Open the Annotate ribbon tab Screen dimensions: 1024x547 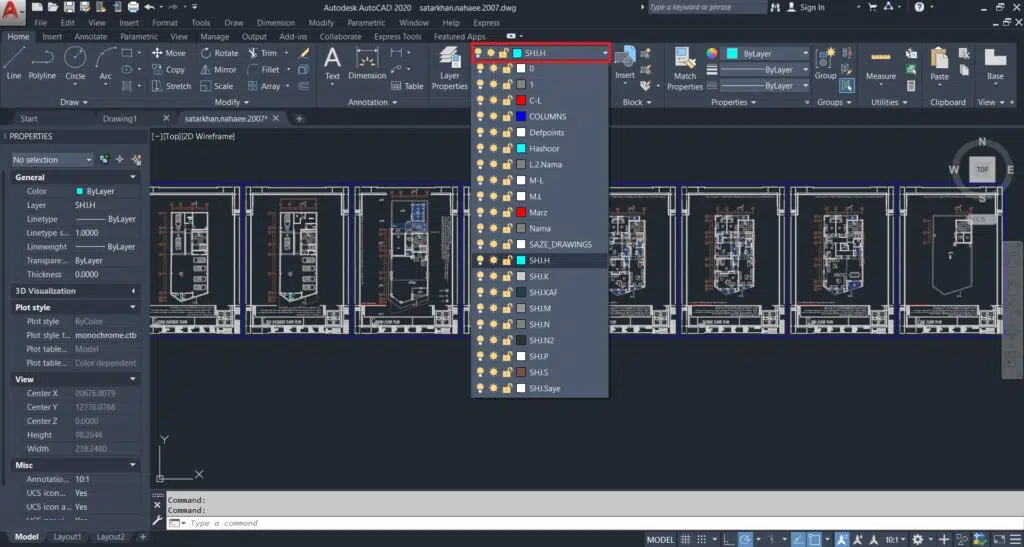coord(91,37)
